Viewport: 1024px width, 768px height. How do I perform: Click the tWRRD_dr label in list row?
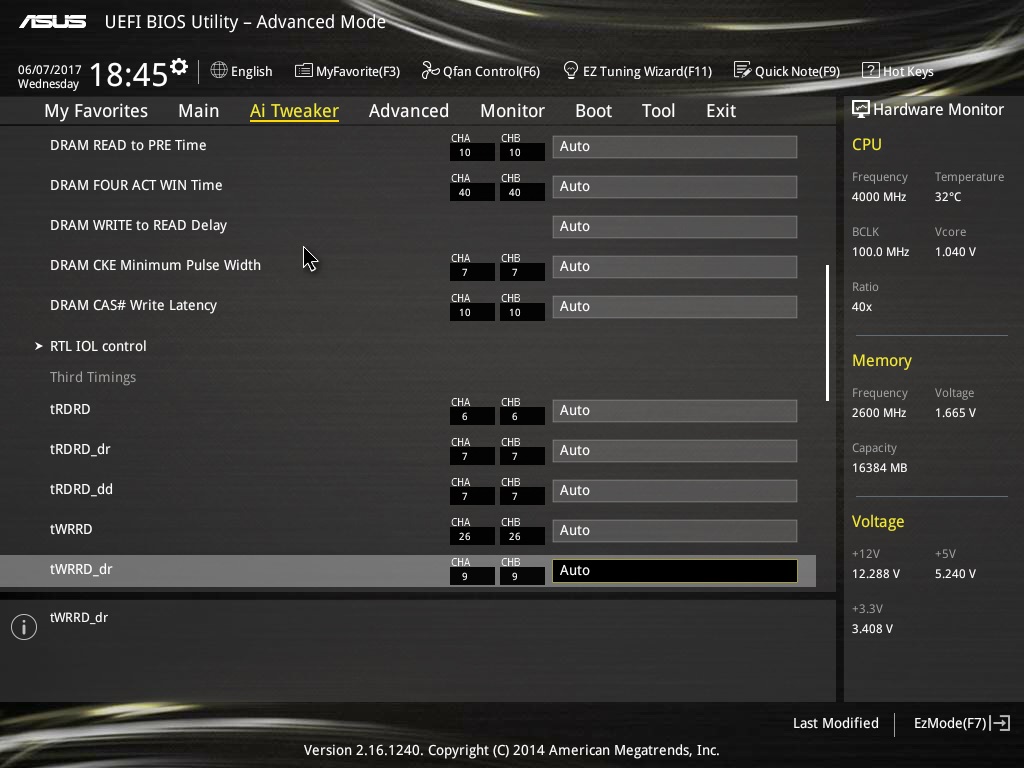click(81, 569)
